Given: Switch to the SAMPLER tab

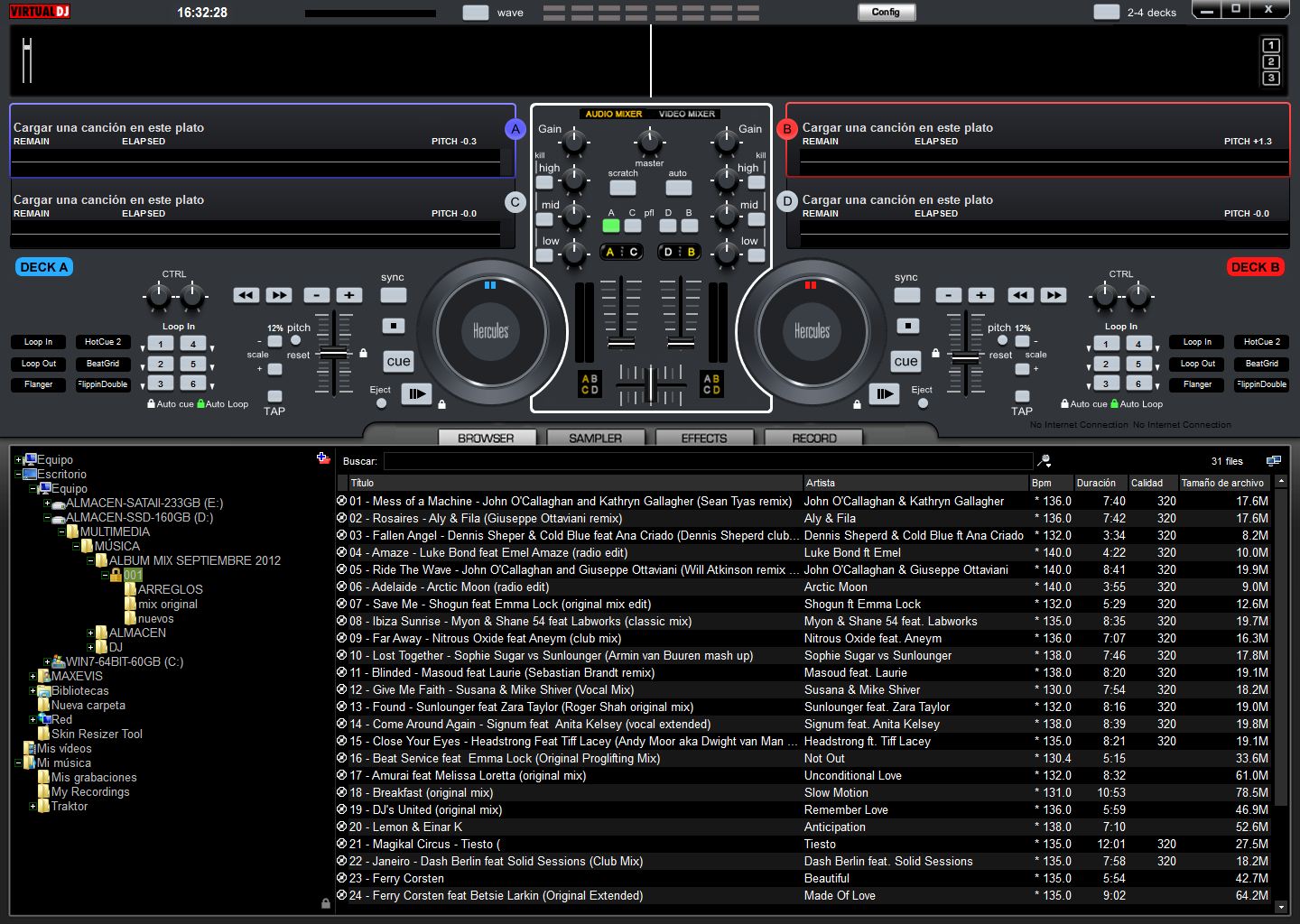Looking at the screenshot, I should [x=595, y=438].
